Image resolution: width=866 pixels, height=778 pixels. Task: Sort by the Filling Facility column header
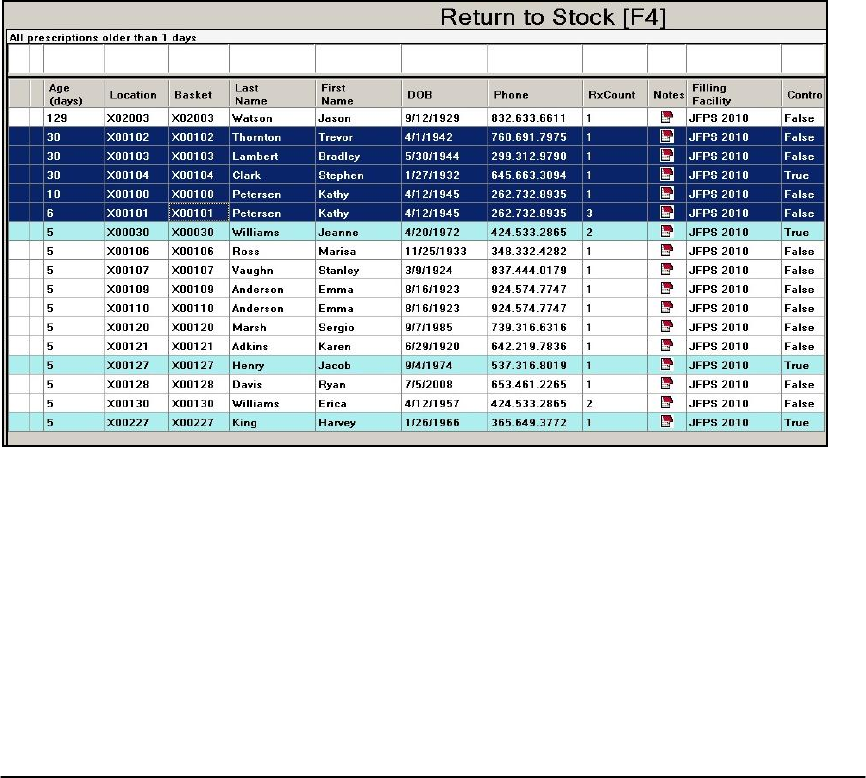coord(734,94)
